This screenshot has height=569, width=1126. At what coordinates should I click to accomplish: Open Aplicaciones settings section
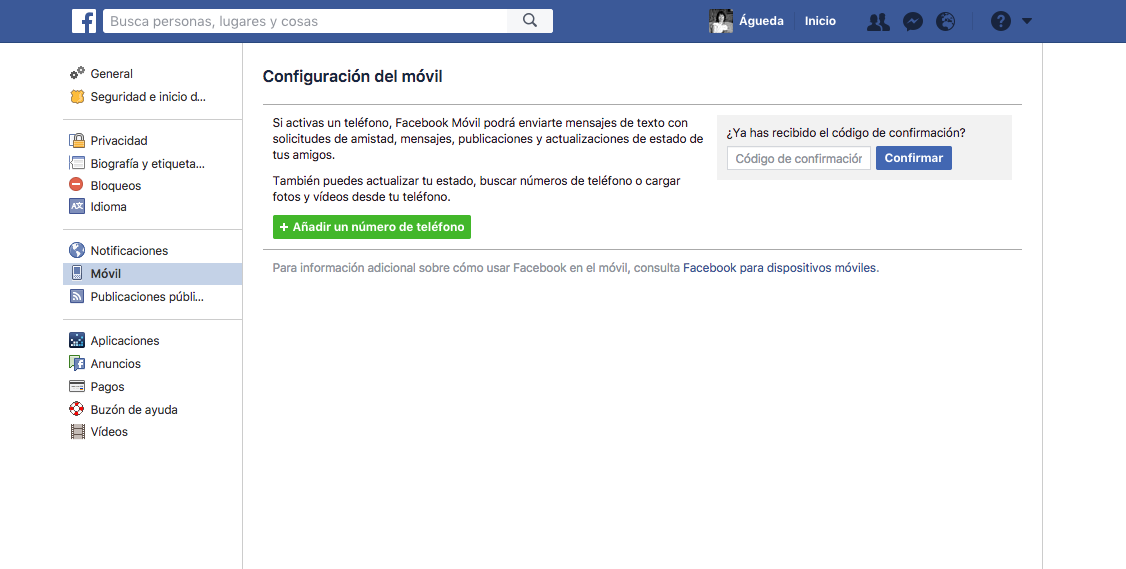(x=125, y=341)
